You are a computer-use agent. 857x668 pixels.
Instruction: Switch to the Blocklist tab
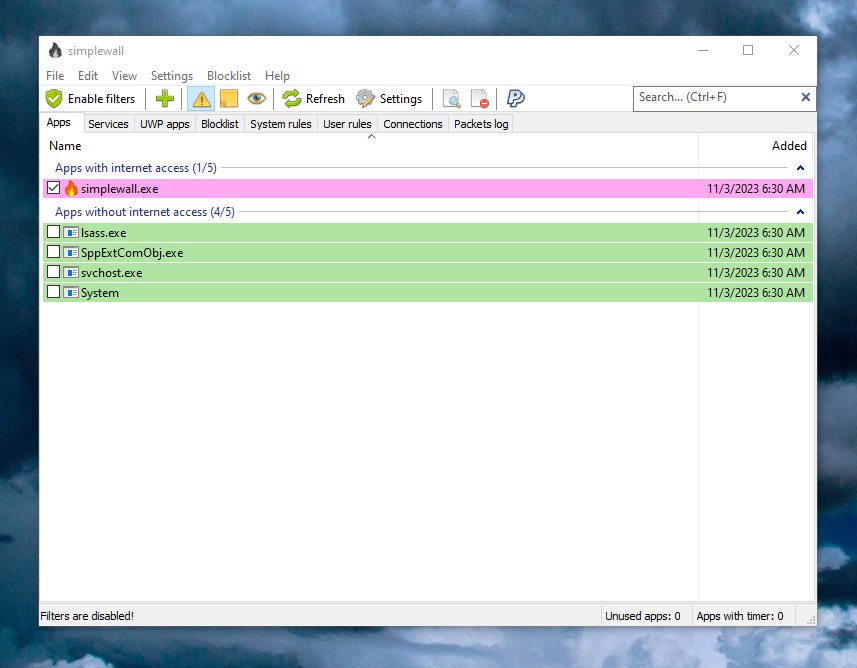click(220, 124)
